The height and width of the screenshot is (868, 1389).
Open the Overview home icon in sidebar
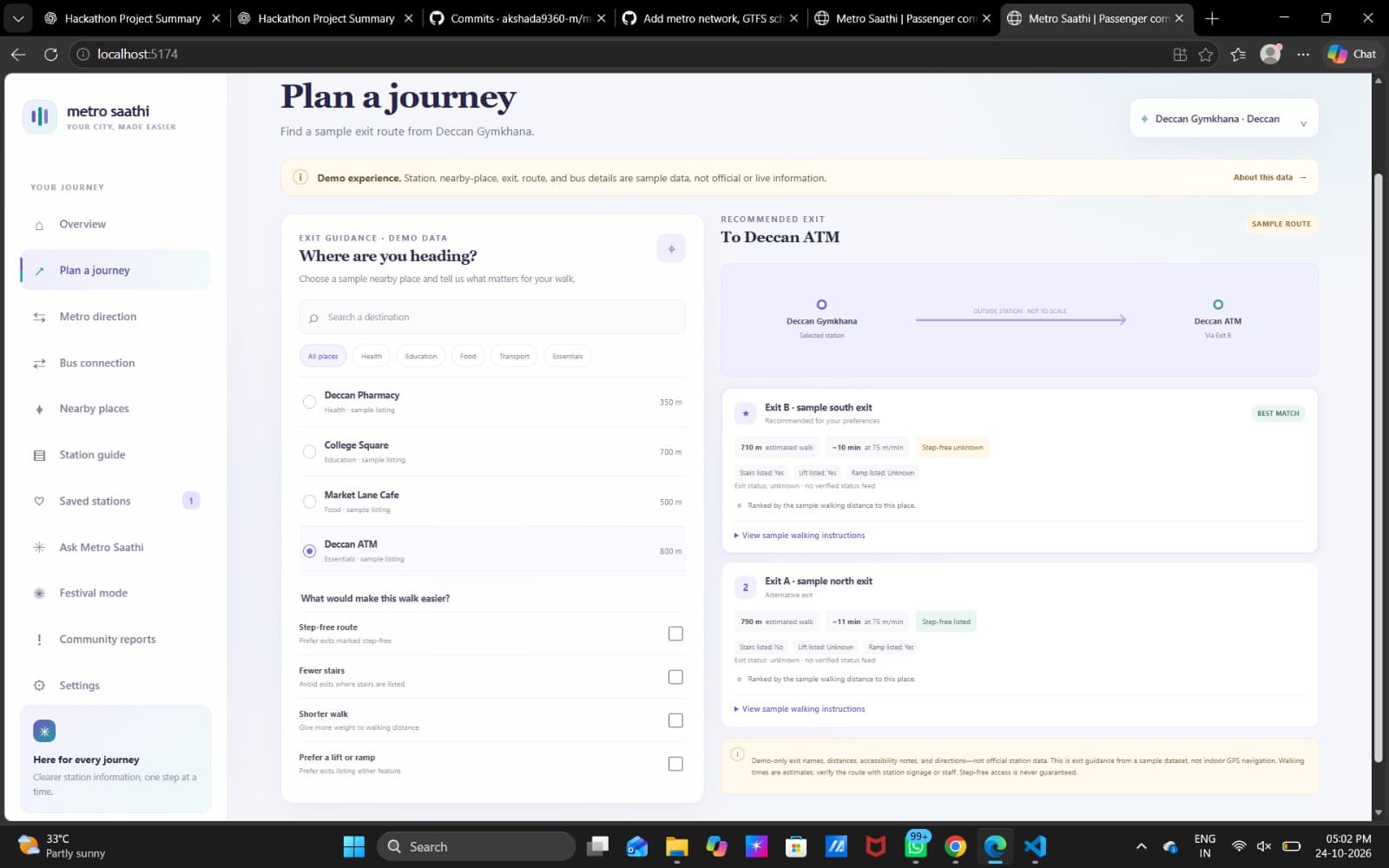tap(39, 225)
